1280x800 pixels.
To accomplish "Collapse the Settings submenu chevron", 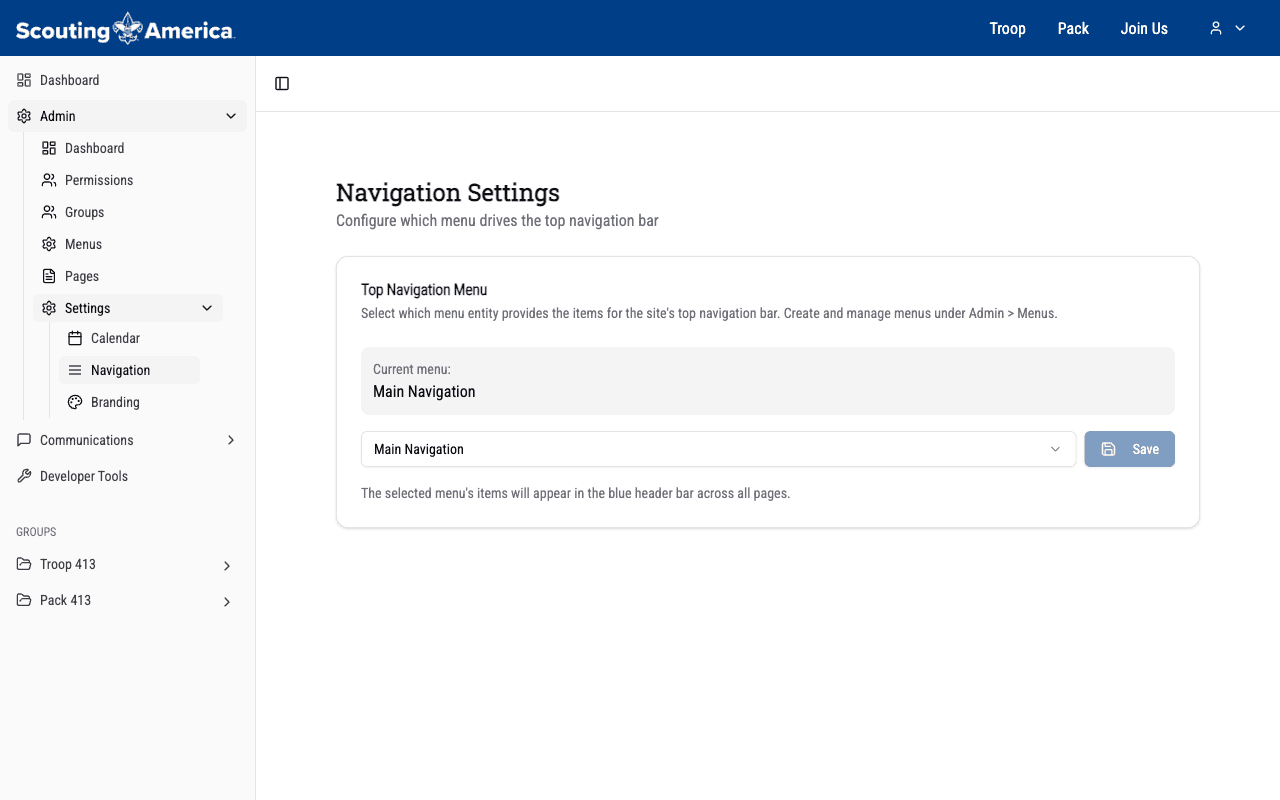I will (x=207, y=308).
